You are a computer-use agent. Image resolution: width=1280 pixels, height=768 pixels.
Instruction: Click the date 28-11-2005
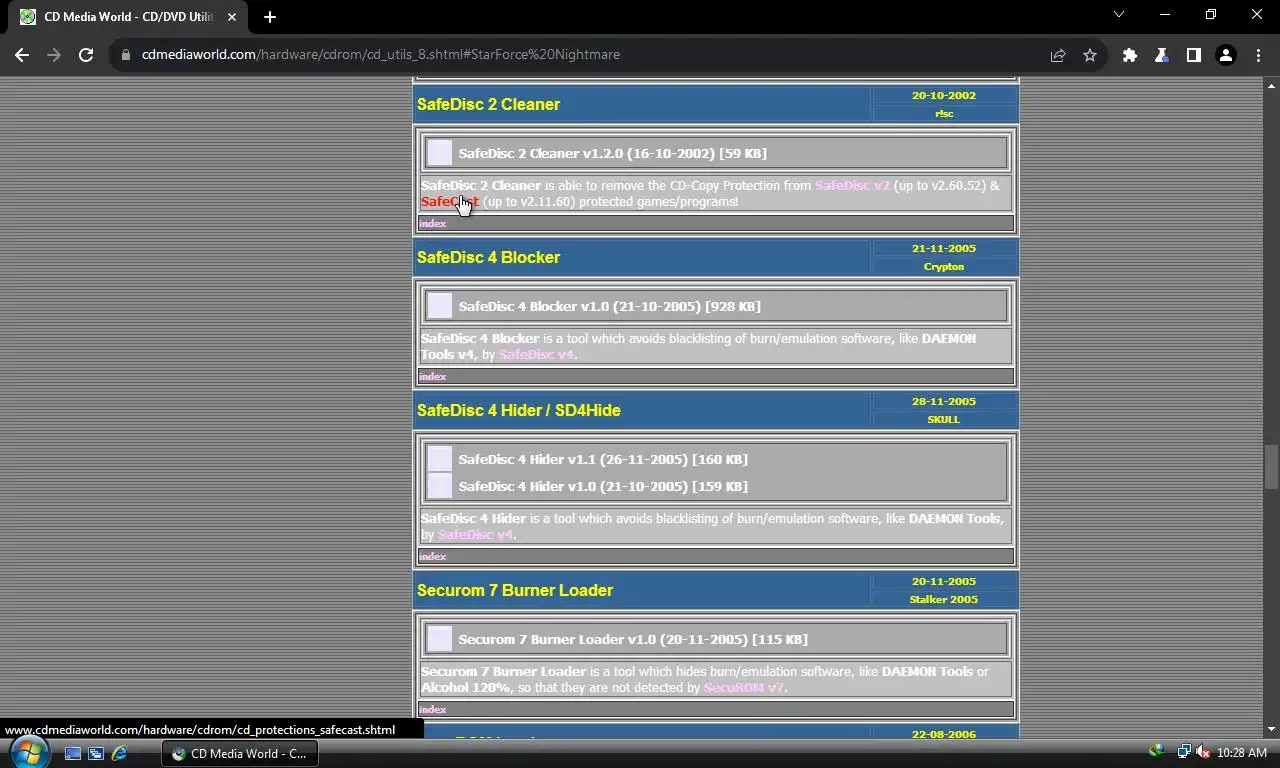point(944,401)
